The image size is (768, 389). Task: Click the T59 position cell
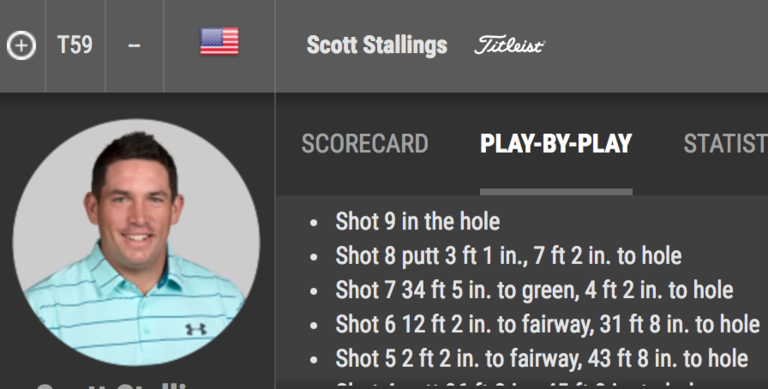point(75,45)
